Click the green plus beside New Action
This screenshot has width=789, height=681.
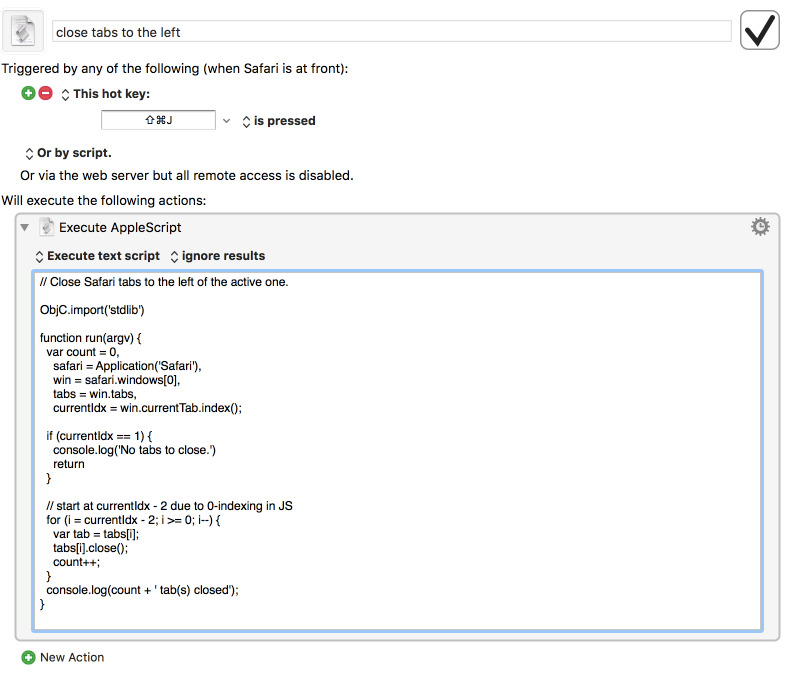tap(28, 657)
